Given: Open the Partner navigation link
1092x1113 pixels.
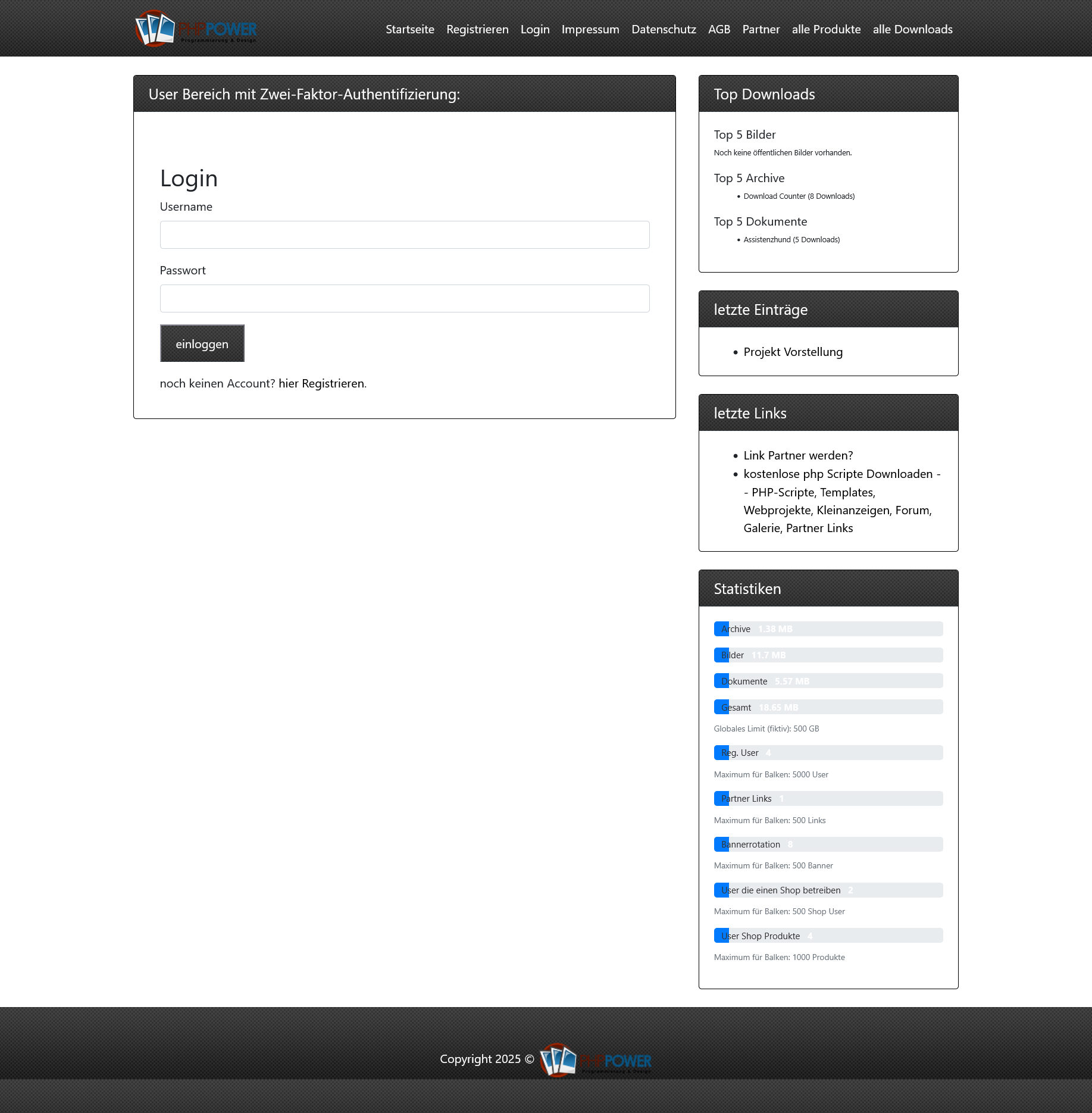Looking at the screenshot, I should [761, 29].
